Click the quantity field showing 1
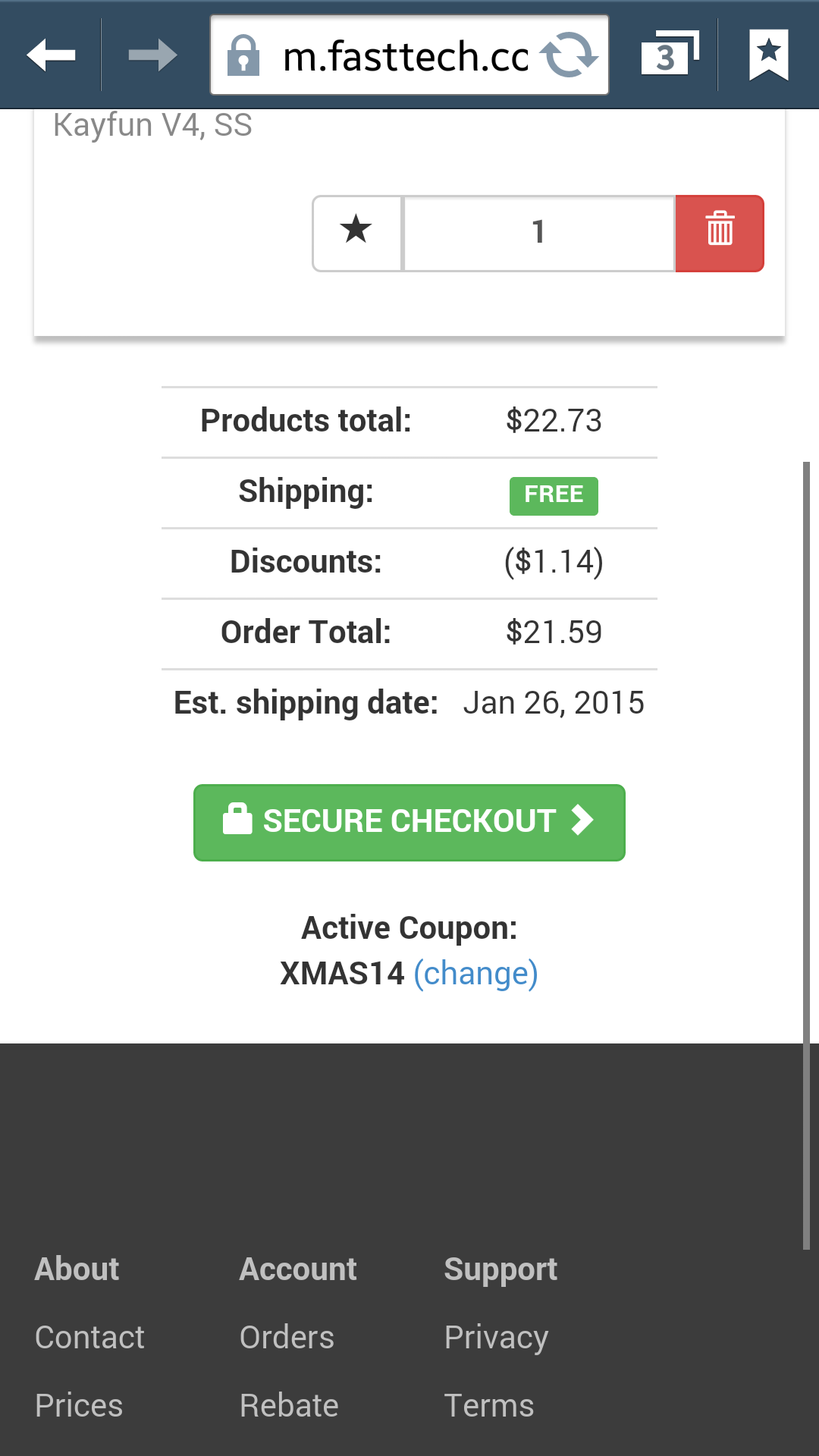Viewport: 819px width, 1456px height. pyautogui.click(x=538, y=233)
